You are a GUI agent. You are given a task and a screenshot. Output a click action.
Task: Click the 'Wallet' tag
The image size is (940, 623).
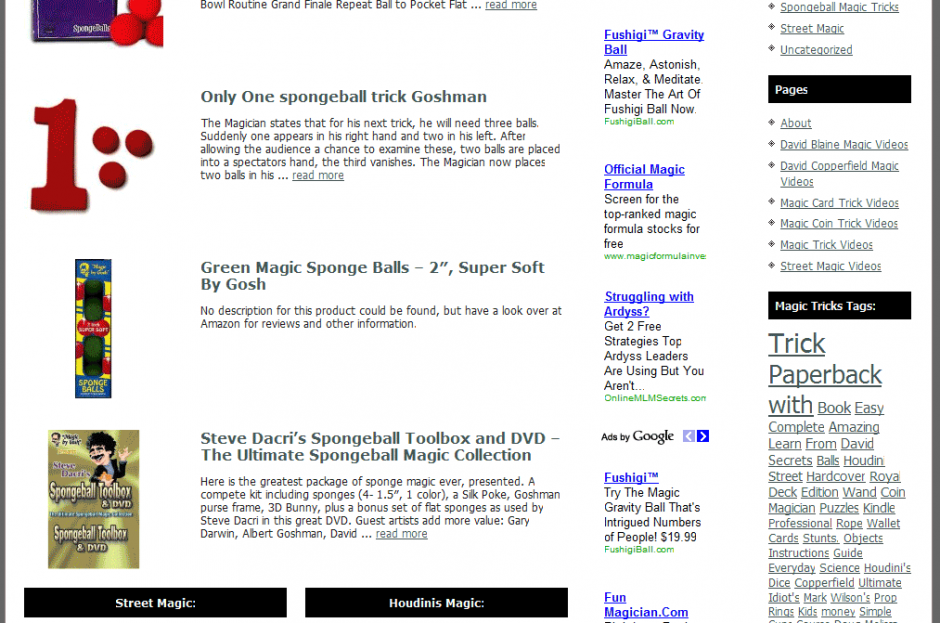[x=883, y=523]
